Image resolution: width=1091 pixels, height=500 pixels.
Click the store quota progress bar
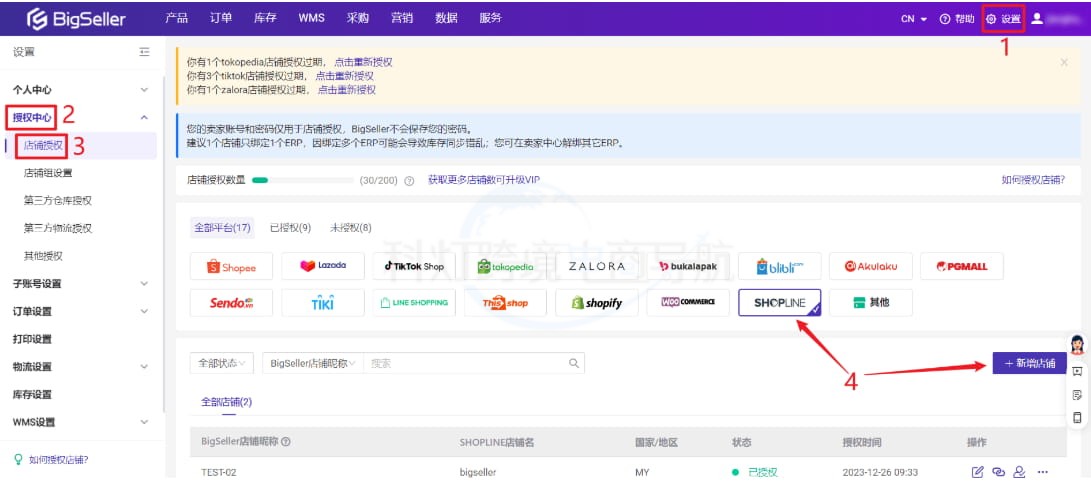tap(303, 180)
